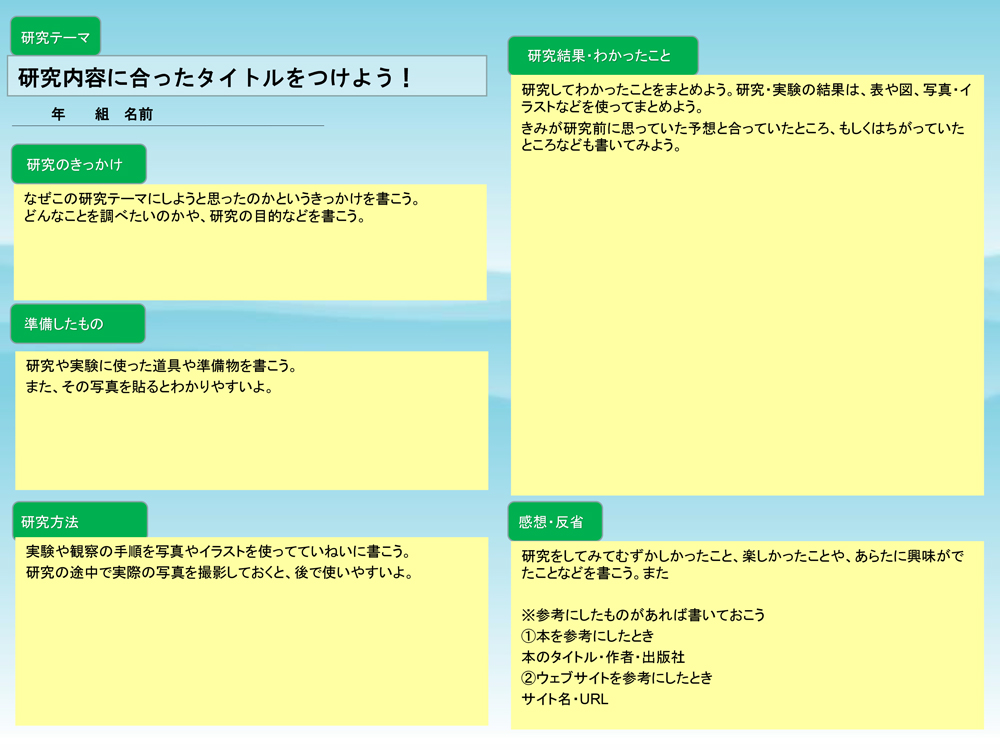Viewport: 1000px width, 750px height.
Task: Click text 本のタイトル・作者・出版社
Action: pyautogui.click(x=603, y=657)
